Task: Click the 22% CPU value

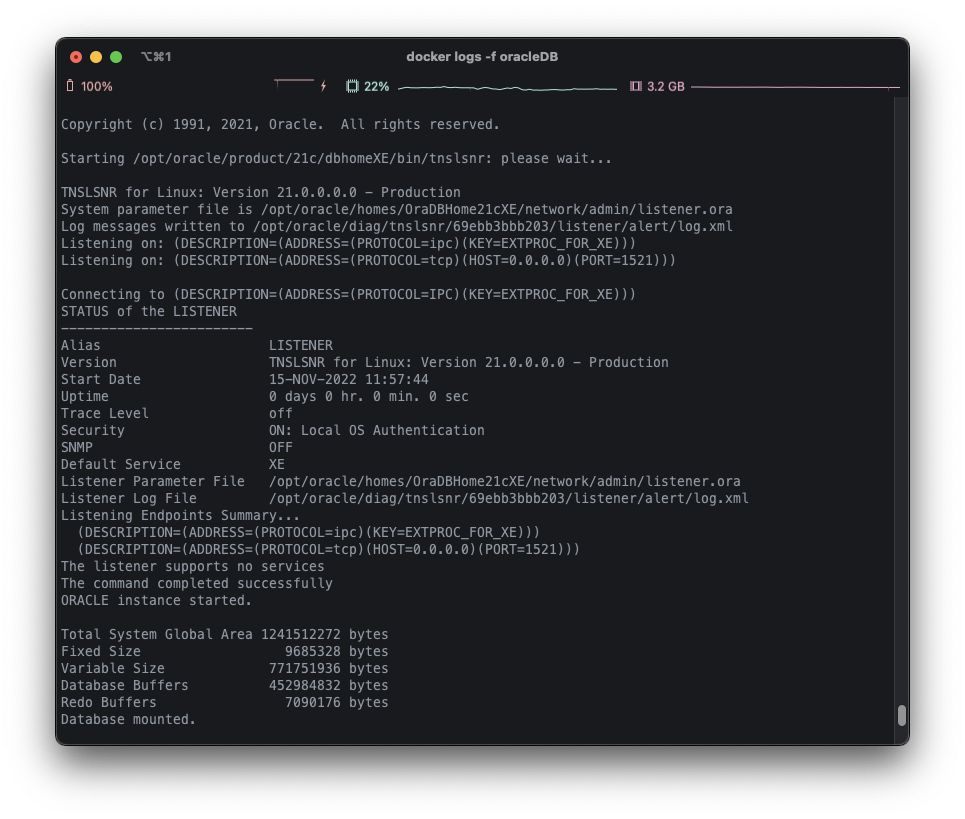Action: click(376, 86)
